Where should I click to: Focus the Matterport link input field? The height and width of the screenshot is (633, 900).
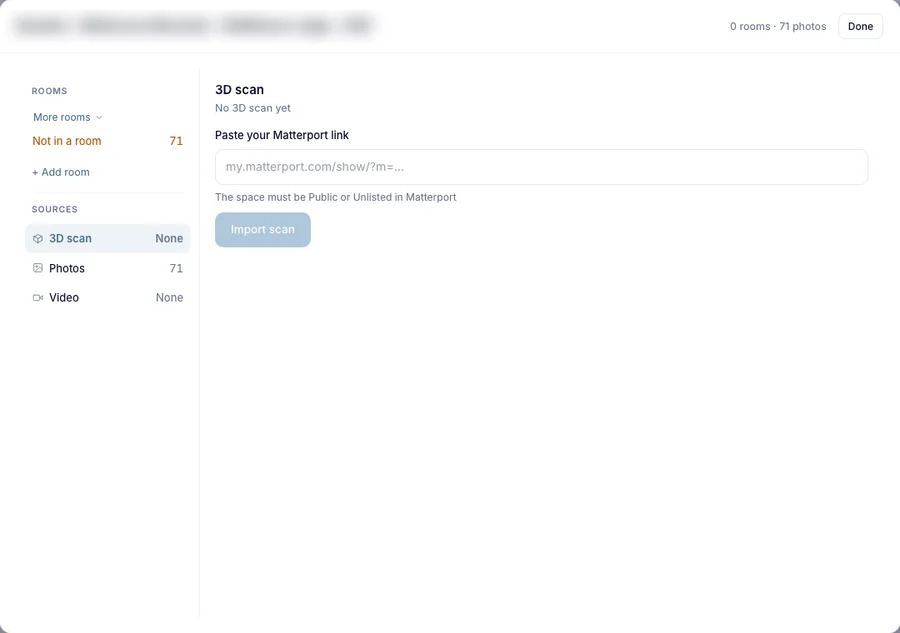[541, 167]
